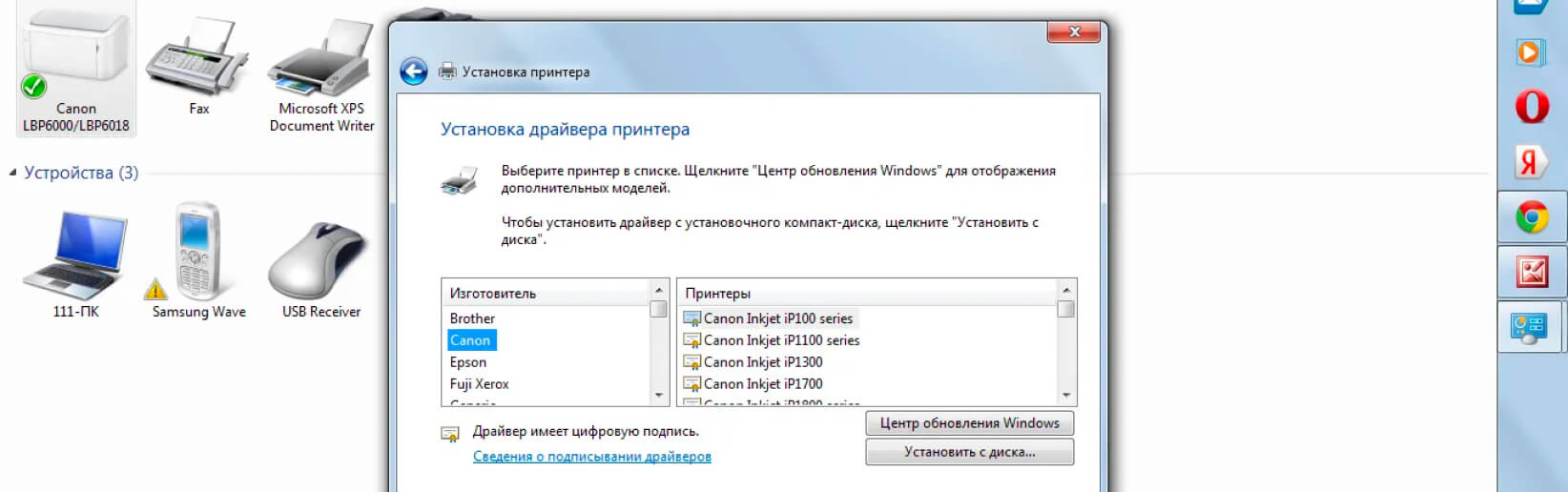Choose Brother in the manufacturer list

pyautogui.click(x=472, y=318)
